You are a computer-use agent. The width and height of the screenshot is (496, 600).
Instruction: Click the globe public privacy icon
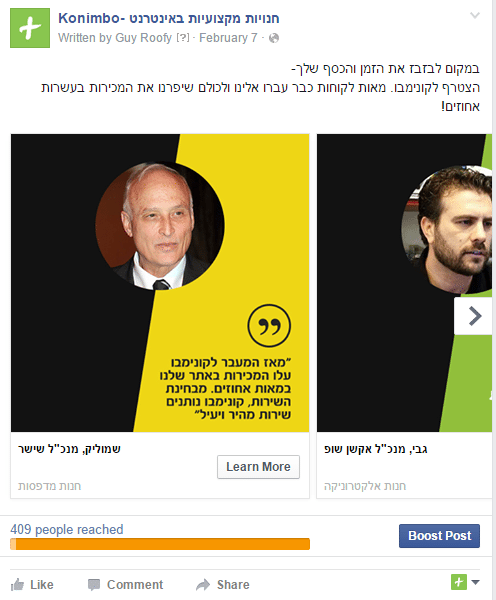coord(274,38)
